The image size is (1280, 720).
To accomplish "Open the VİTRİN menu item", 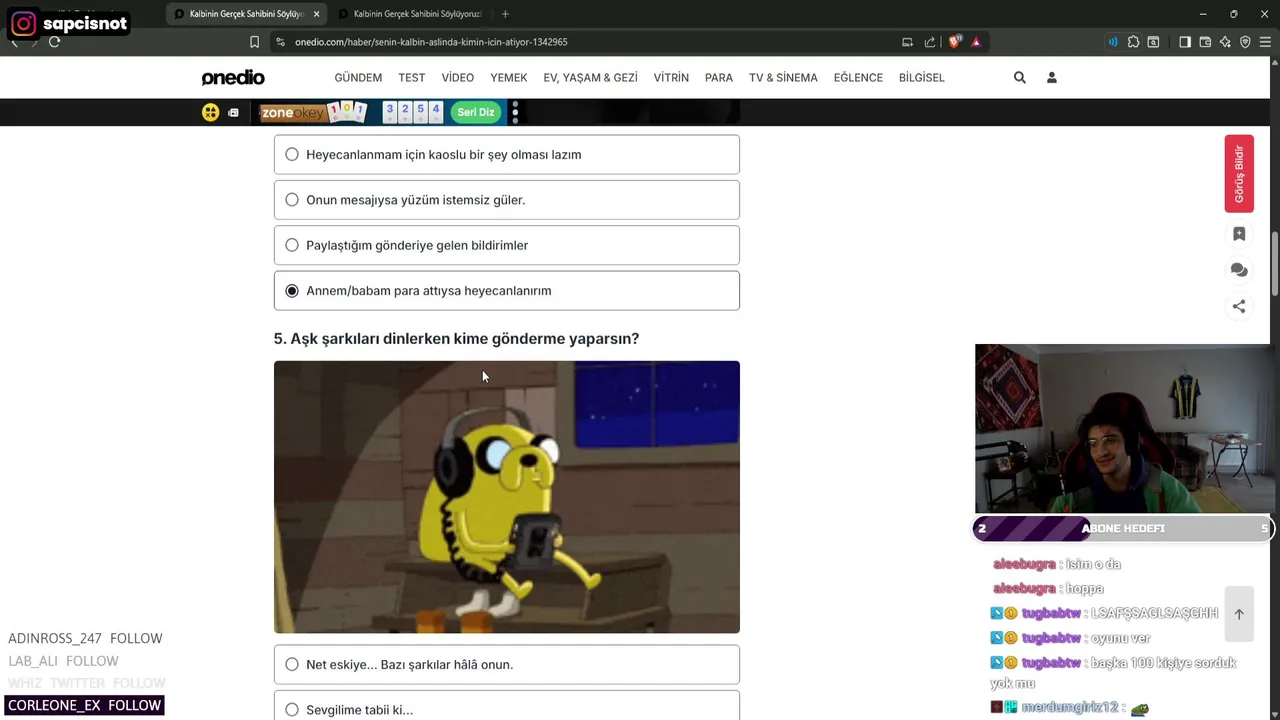I will 671,77.
